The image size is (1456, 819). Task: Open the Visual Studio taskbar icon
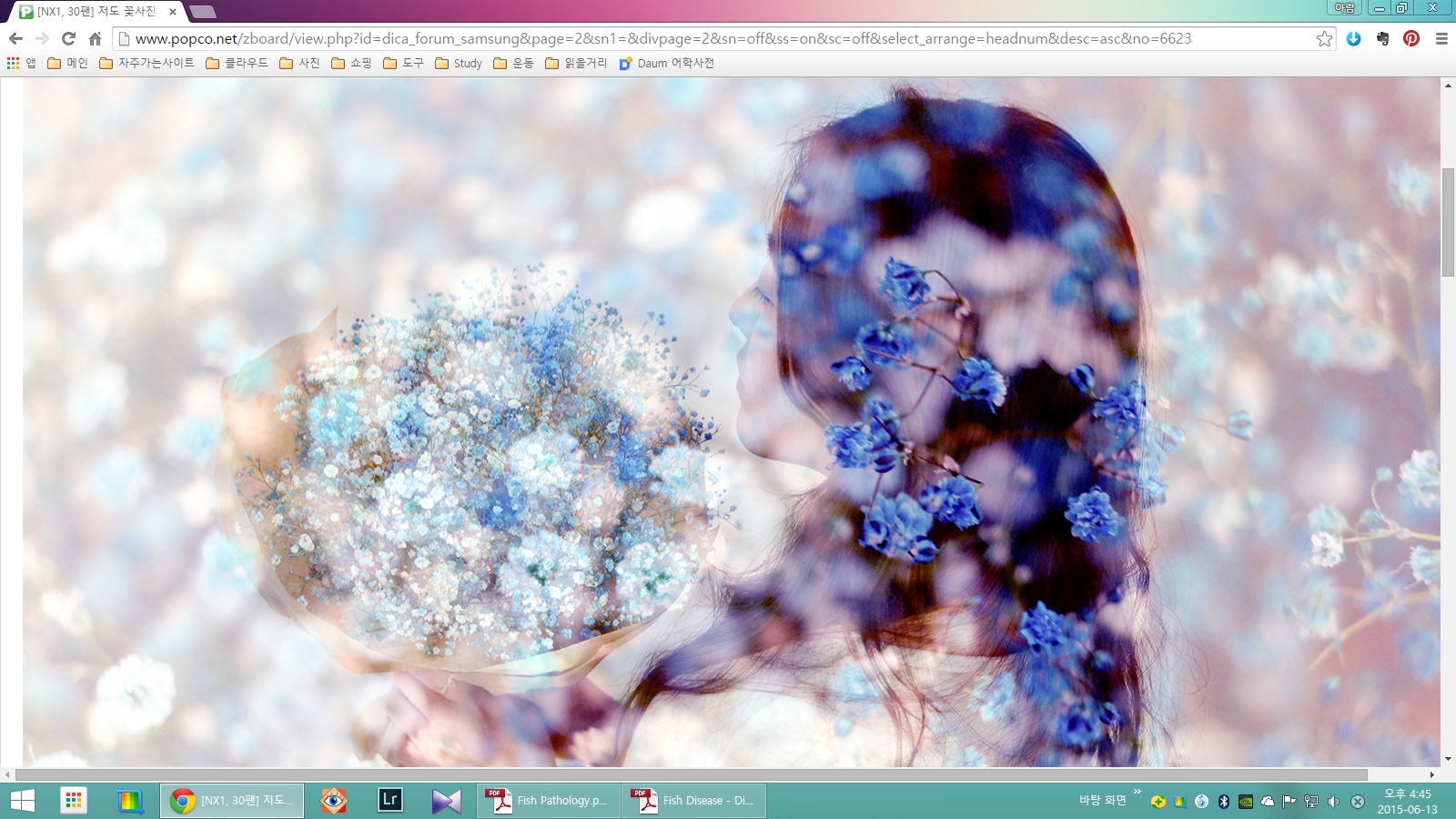tap(446, 801)
